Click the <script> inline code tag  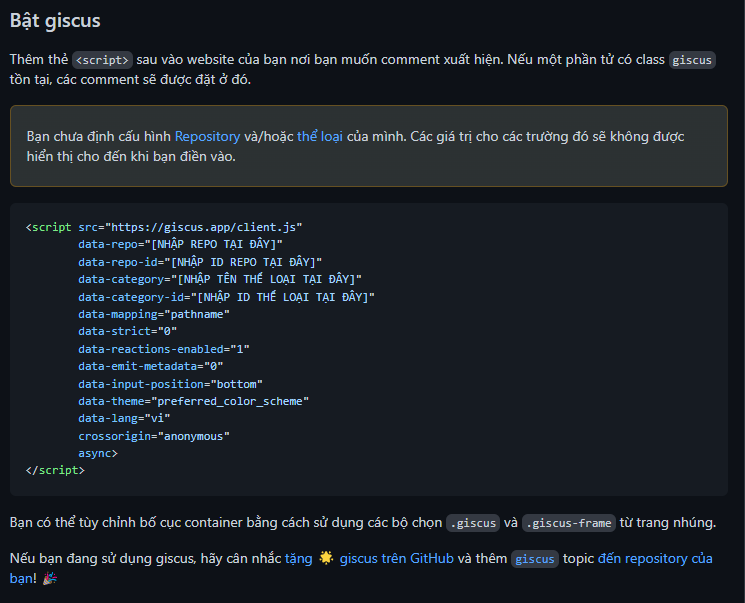(x=102, y=60)
